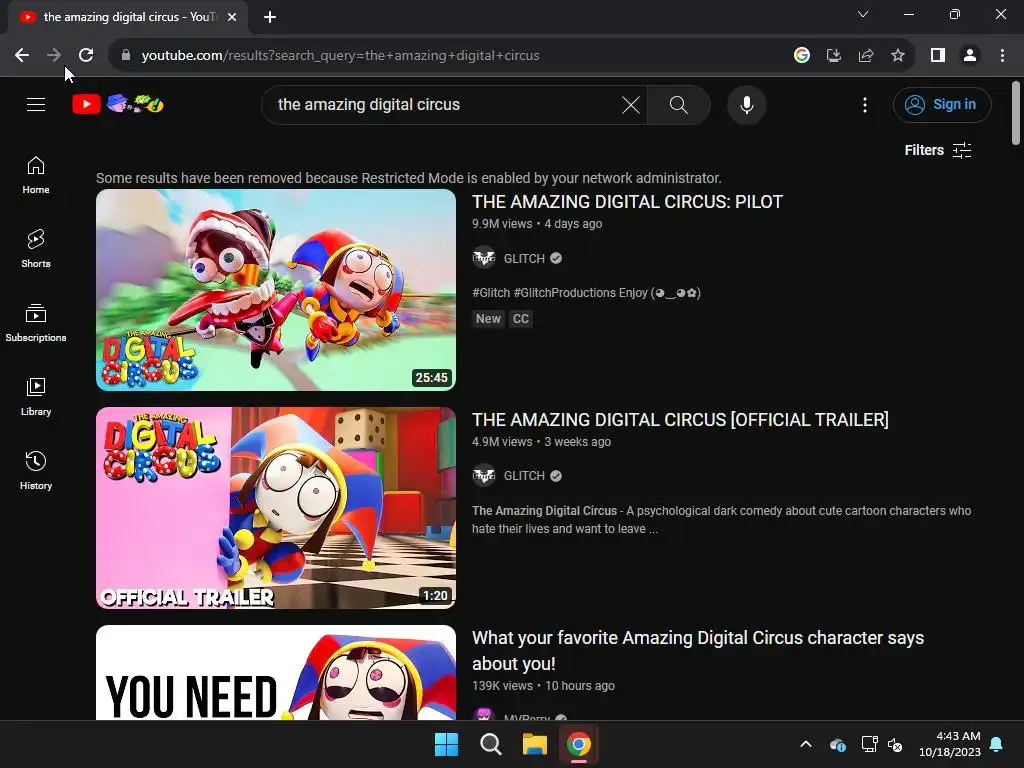Open the tab search chevron
The width and height of the screenshot is (1024, 768).
[863, 14]
